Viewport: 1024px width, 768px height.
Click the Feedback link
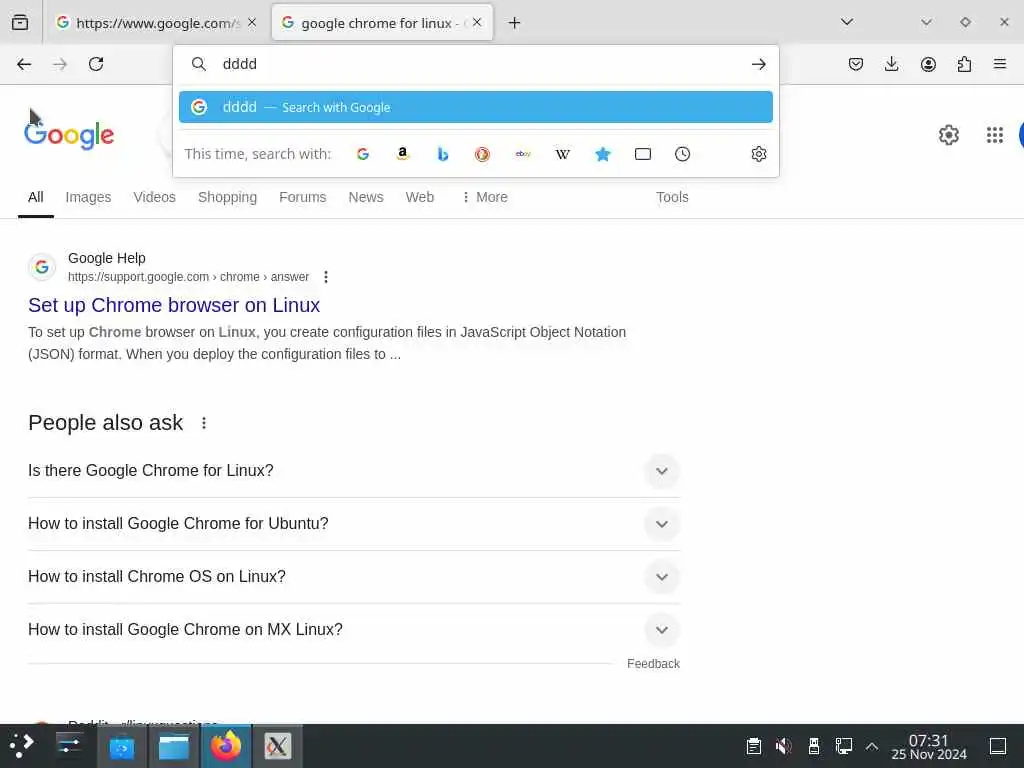point(653,664)
